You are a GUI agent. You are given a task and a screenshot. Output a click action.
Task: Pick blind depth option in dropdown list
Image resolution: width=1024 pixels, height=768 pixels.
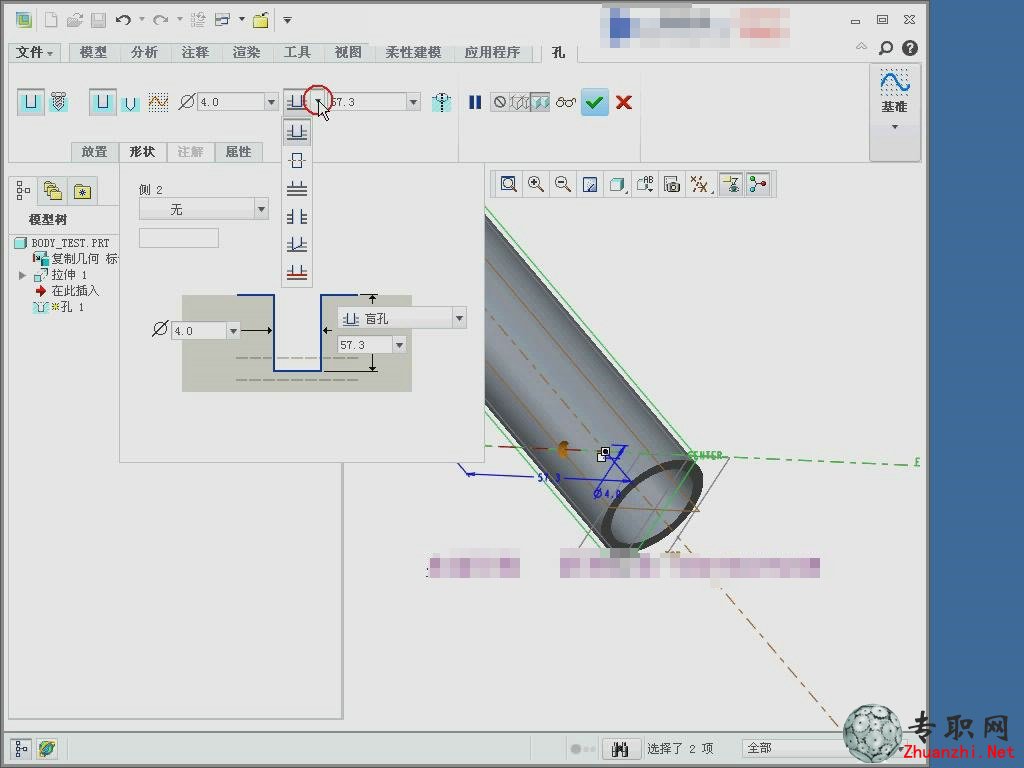296,133
